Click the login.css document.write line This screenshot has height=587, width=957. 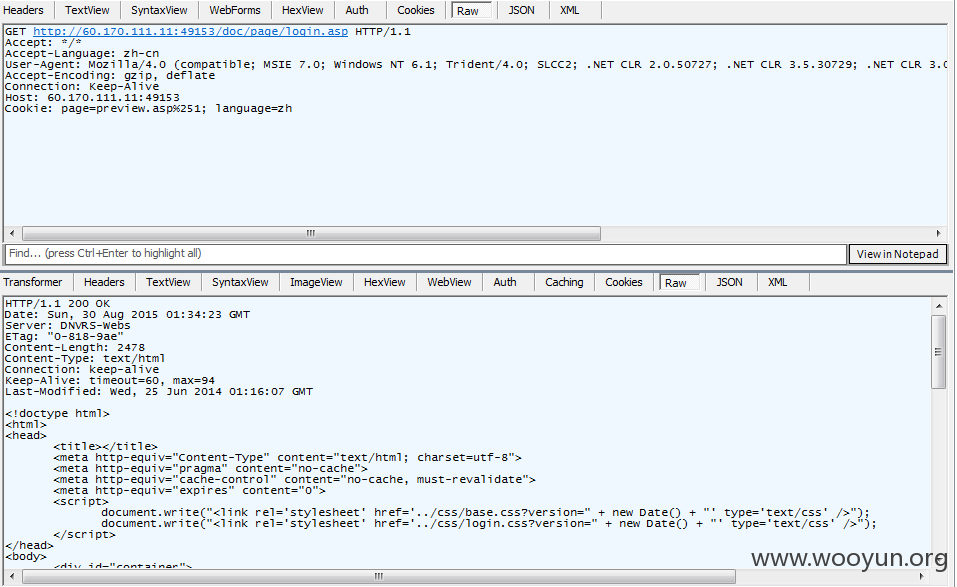(x=489, y=523)
